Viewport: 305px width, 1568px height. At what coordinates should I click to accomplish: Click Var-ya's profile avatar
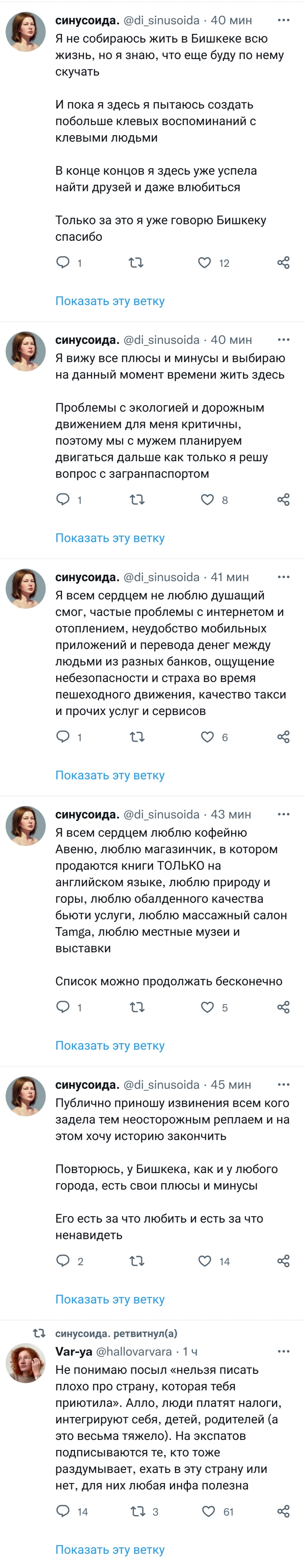(x=26, y=1363)
